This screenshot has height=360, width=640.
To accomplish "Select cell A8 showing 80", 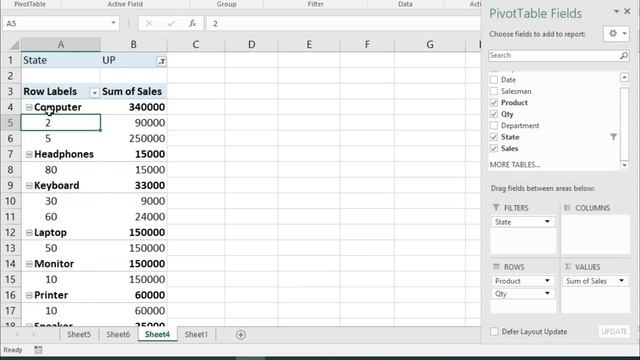I will pyautogui.click(x=60, y=170).
